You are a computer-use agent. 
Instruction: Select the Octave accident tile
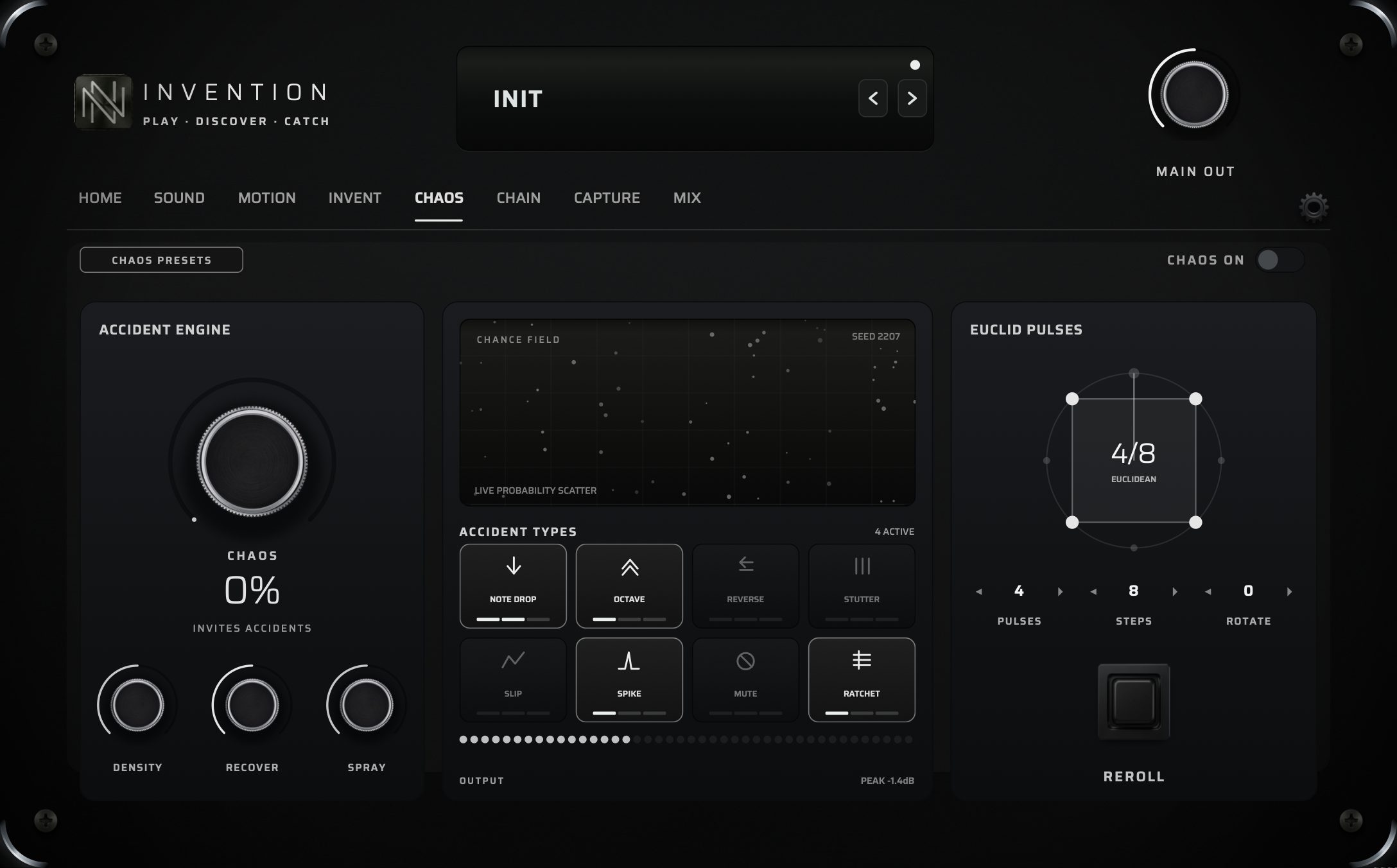coord(629,586)
